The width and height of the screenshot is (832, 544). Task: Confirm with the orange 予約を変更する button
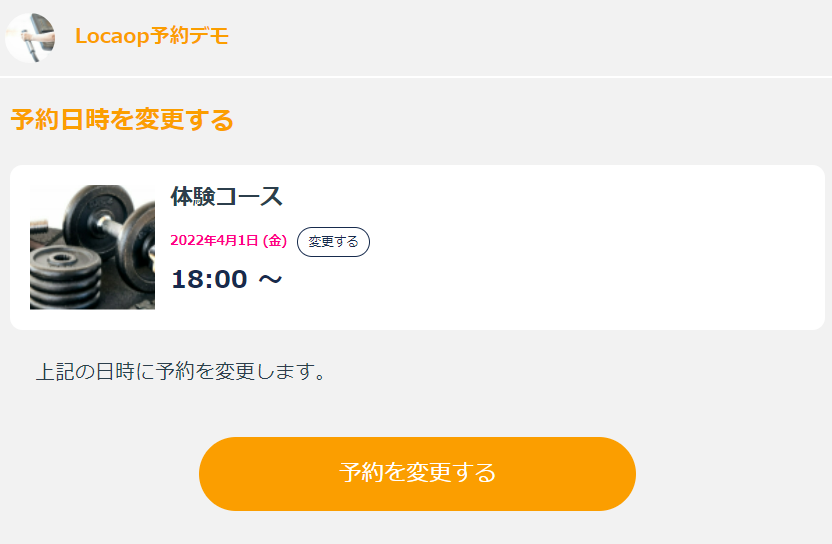point(417,473)
